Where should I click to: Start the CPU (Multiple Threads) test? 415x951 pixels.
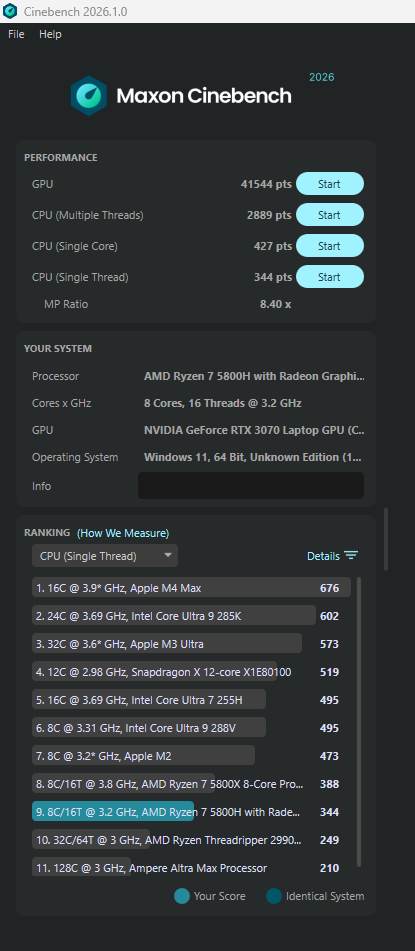click(x=329, y=215)
